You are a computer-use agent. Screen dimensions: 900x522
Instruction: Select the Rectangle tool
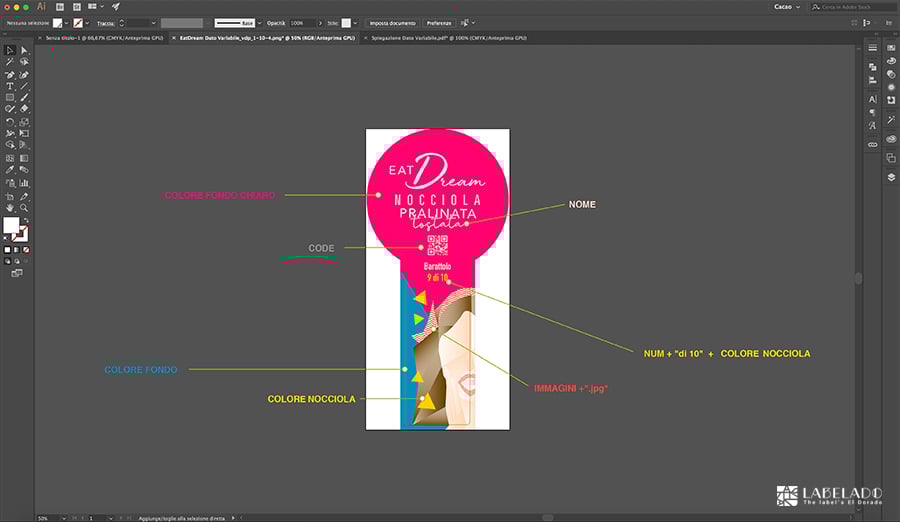pos(10,98)
